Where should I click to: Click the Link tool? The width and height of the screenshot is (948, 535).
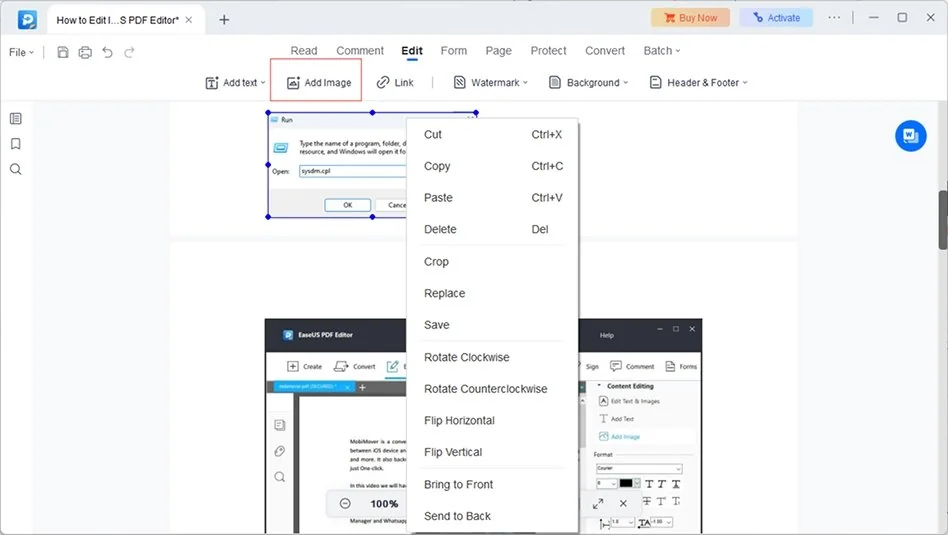pyautogui.click(x=395, y=83)
